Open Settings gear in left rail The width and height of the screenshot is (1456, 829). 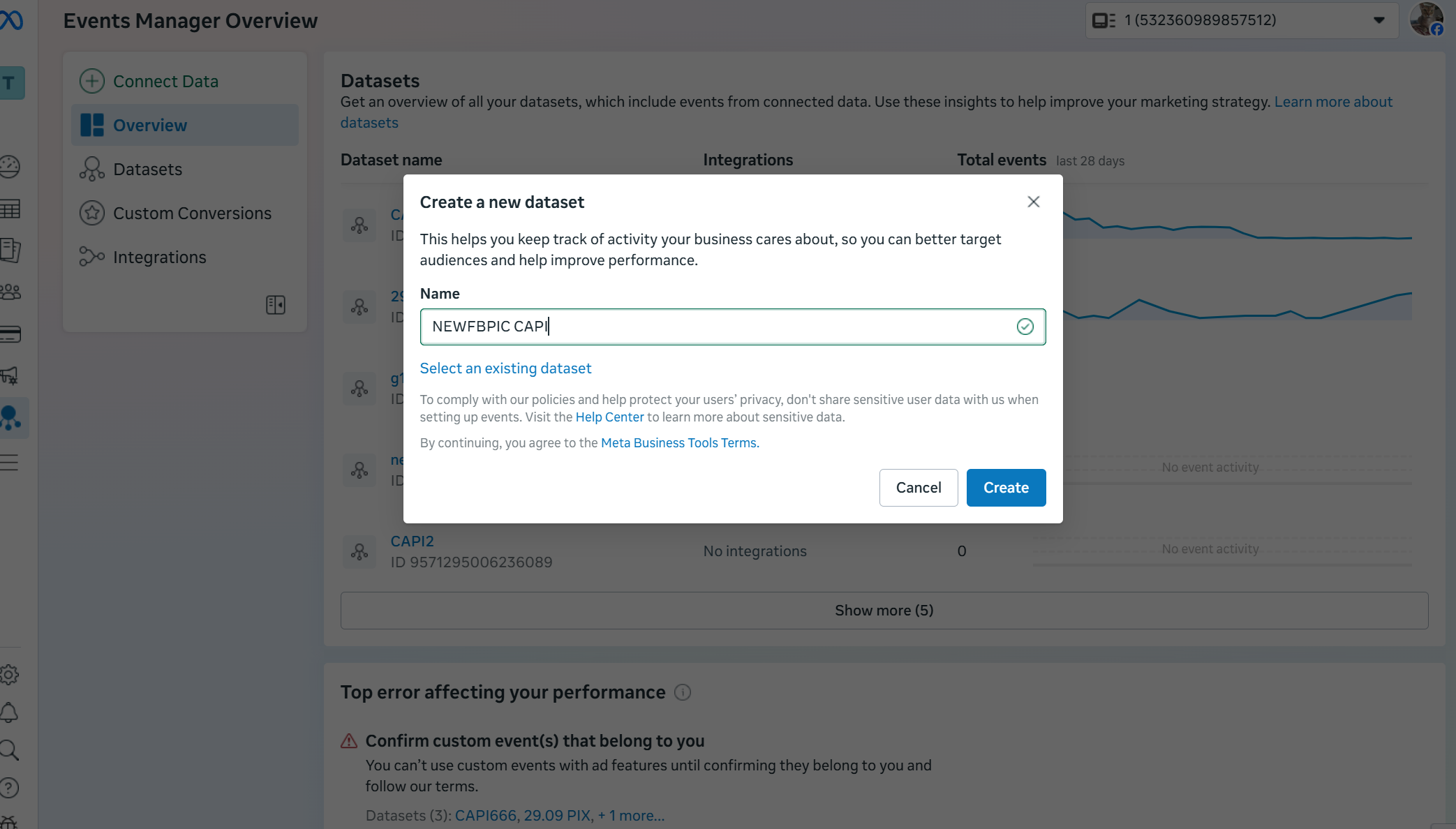click(x=10, y=675)
